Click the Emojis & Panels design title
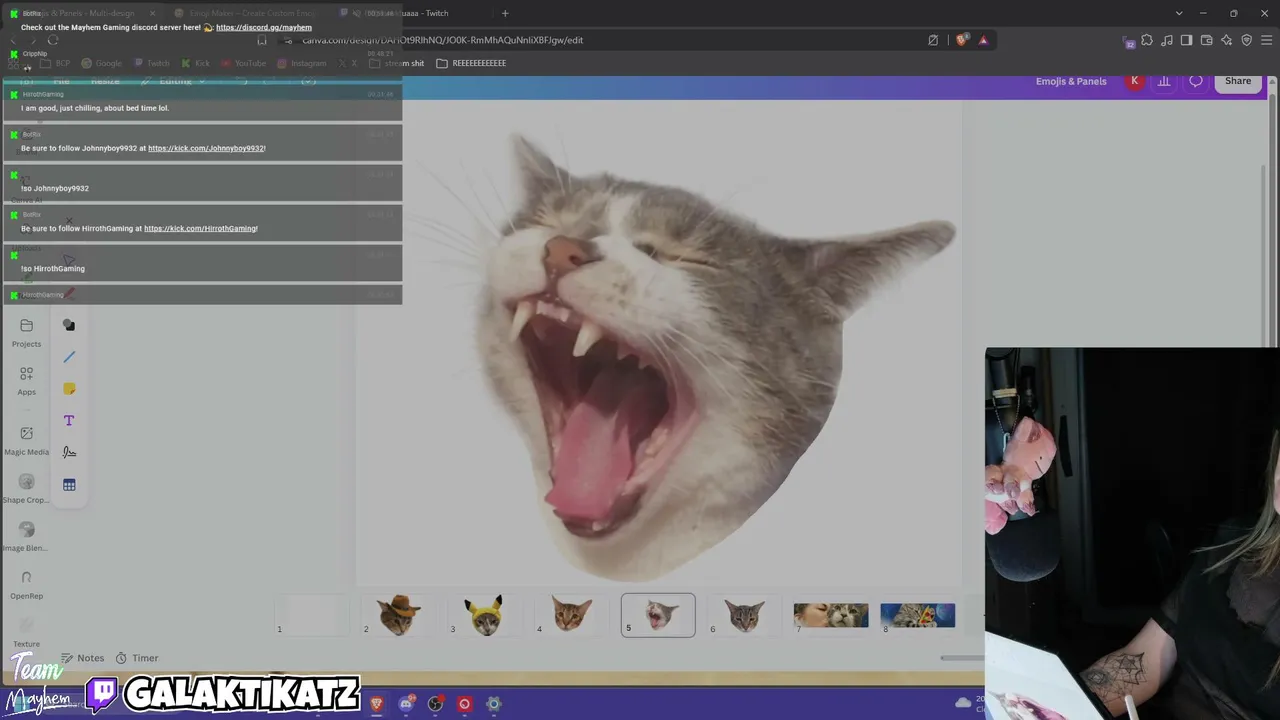This screenshot has width=1280, height=720. [x=1071, y=81]
